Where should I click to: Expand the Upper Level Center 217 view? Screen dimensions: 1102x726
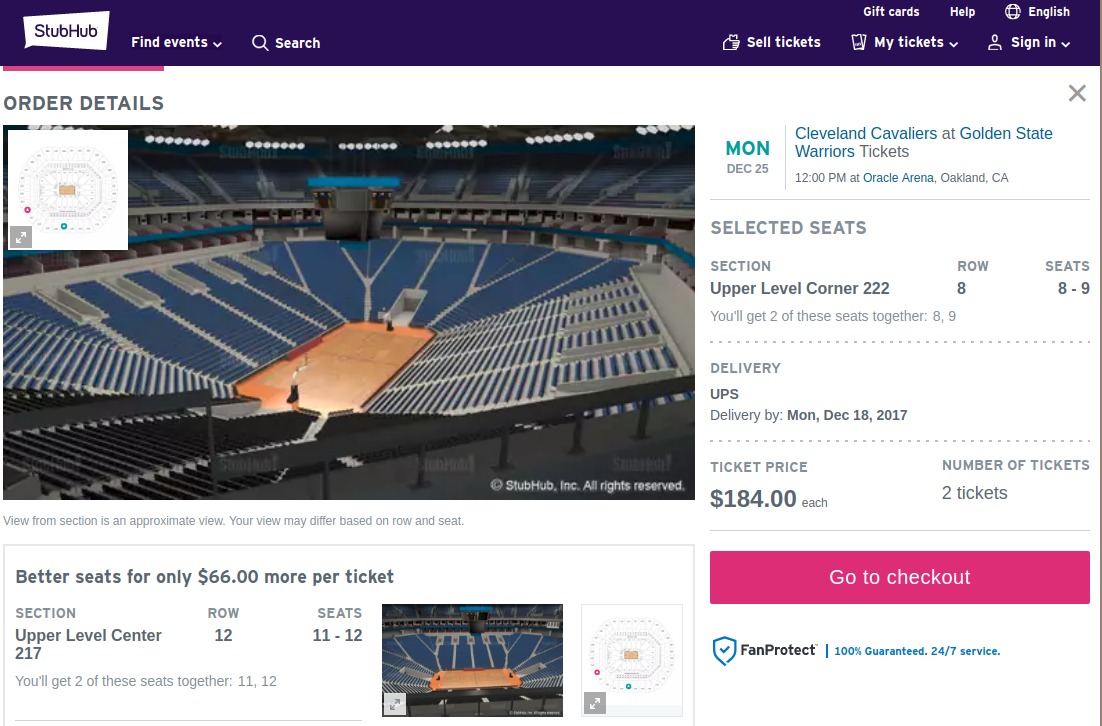click(395, 704)
